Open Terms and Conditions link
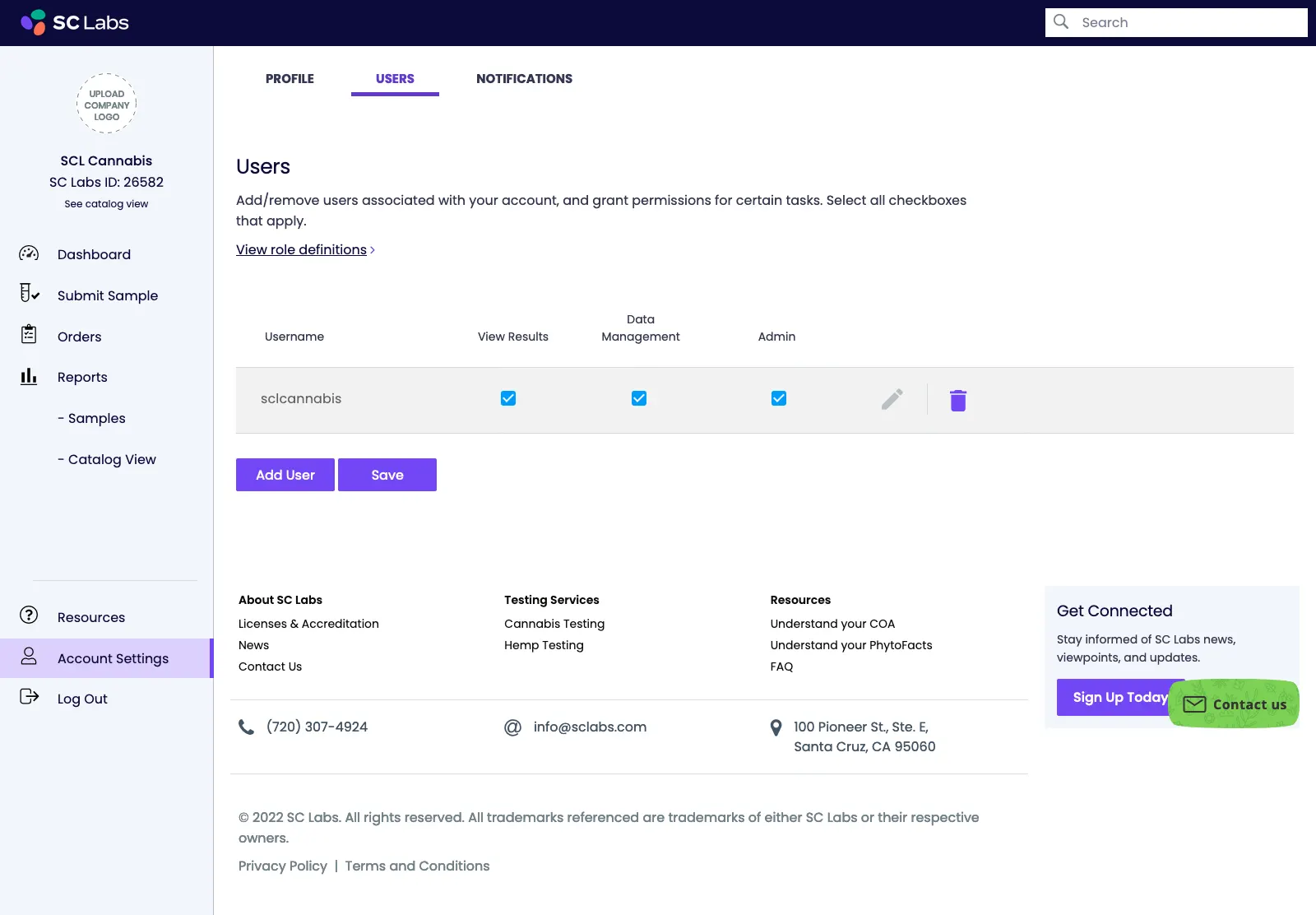Viewport: 1316px width, 915px height. [x=417, y=866]
